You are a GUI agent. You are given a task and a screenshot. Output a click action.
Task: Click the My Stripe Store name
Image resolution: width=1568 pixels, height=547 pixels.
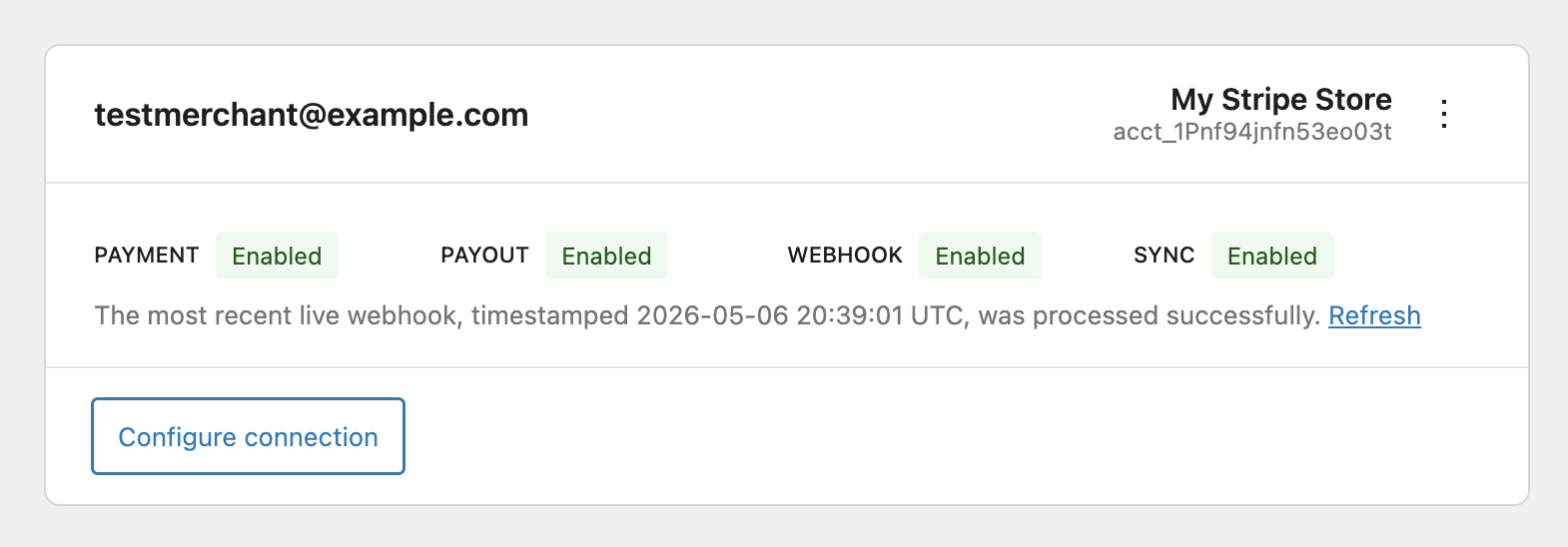coord(1281,99)
